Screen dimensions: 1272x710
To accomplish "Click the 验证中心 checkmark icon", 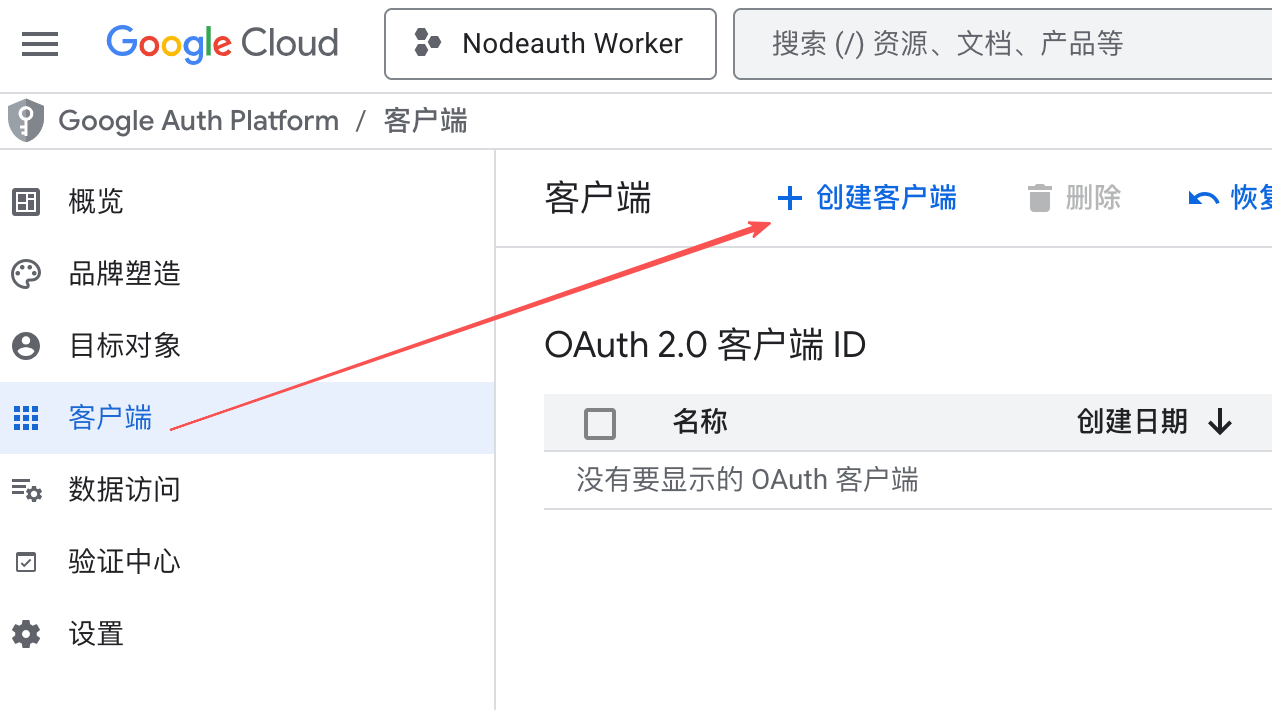I will 26,562.
